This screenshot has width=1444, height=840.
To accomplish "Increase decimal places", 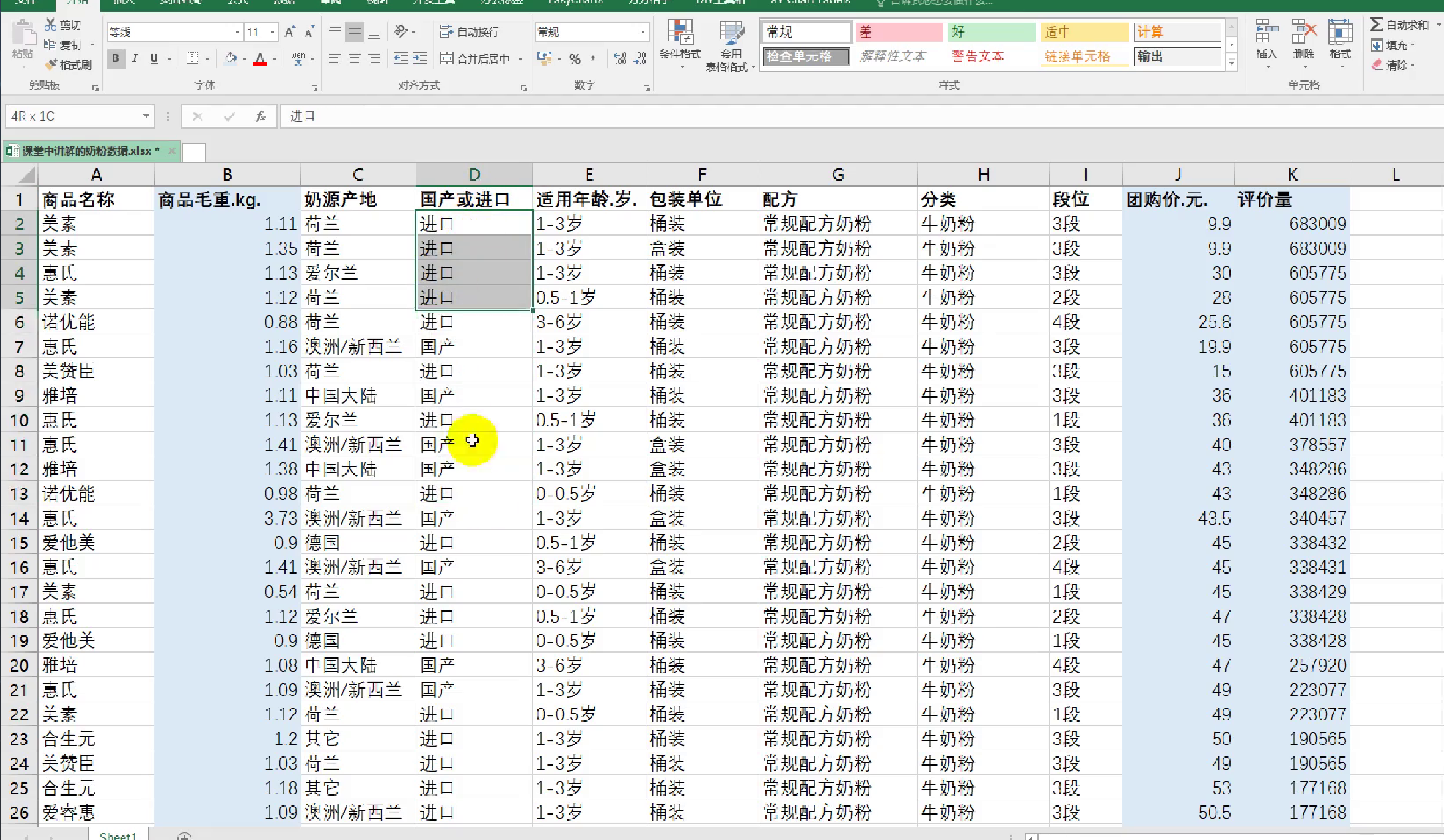I will (620, 59).
